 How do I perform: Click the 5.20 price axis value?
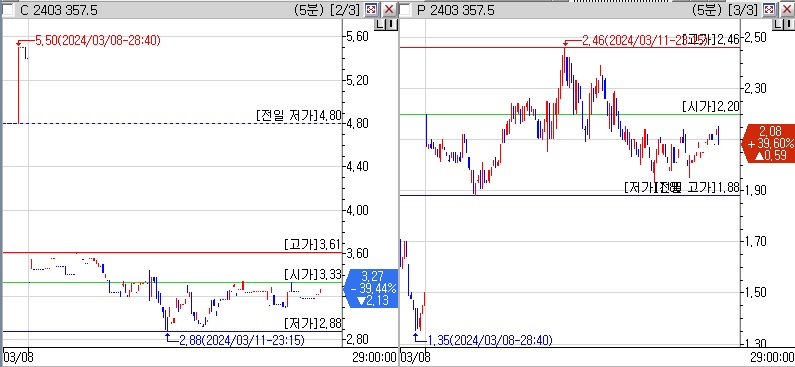click(357, 80)
